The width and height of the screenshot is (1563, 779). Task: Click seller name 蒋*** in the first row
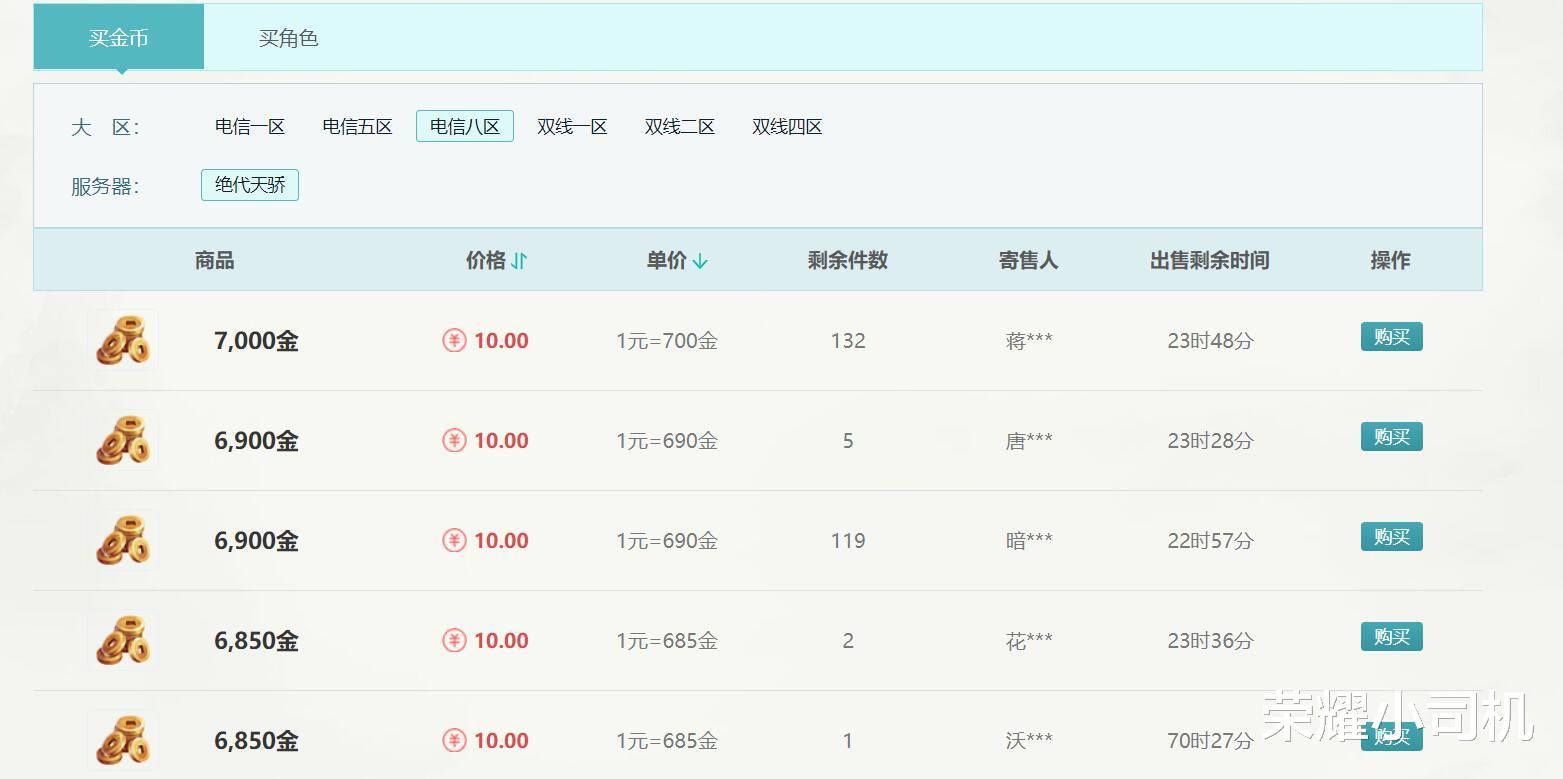pyautogui.click(x=1027, y=340)
